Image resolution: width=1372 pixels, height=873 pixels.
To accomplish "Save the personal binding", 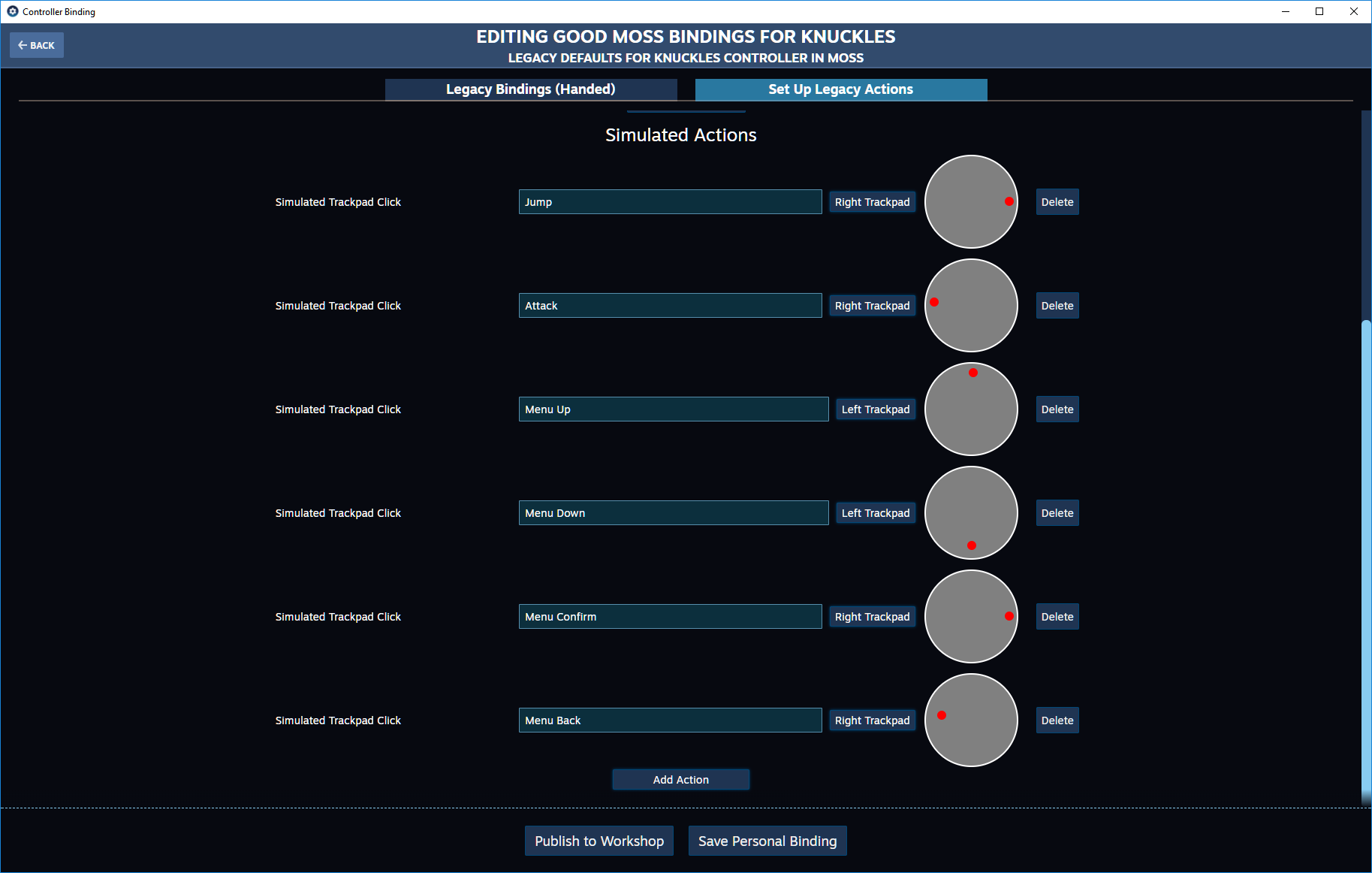I will tap(767, 841).
